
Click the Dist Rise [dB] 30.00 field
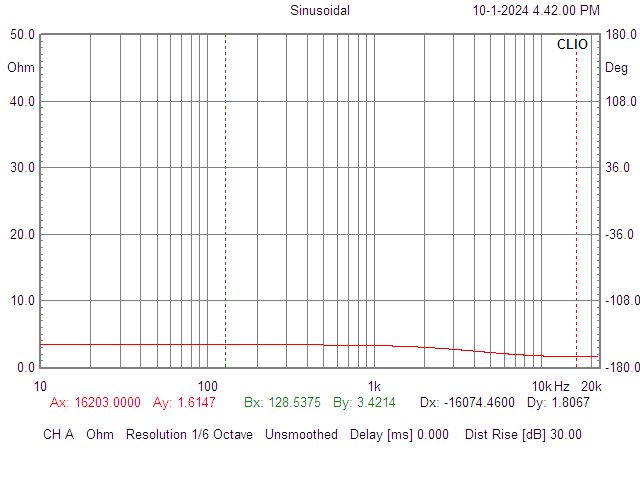coord(523,435)
